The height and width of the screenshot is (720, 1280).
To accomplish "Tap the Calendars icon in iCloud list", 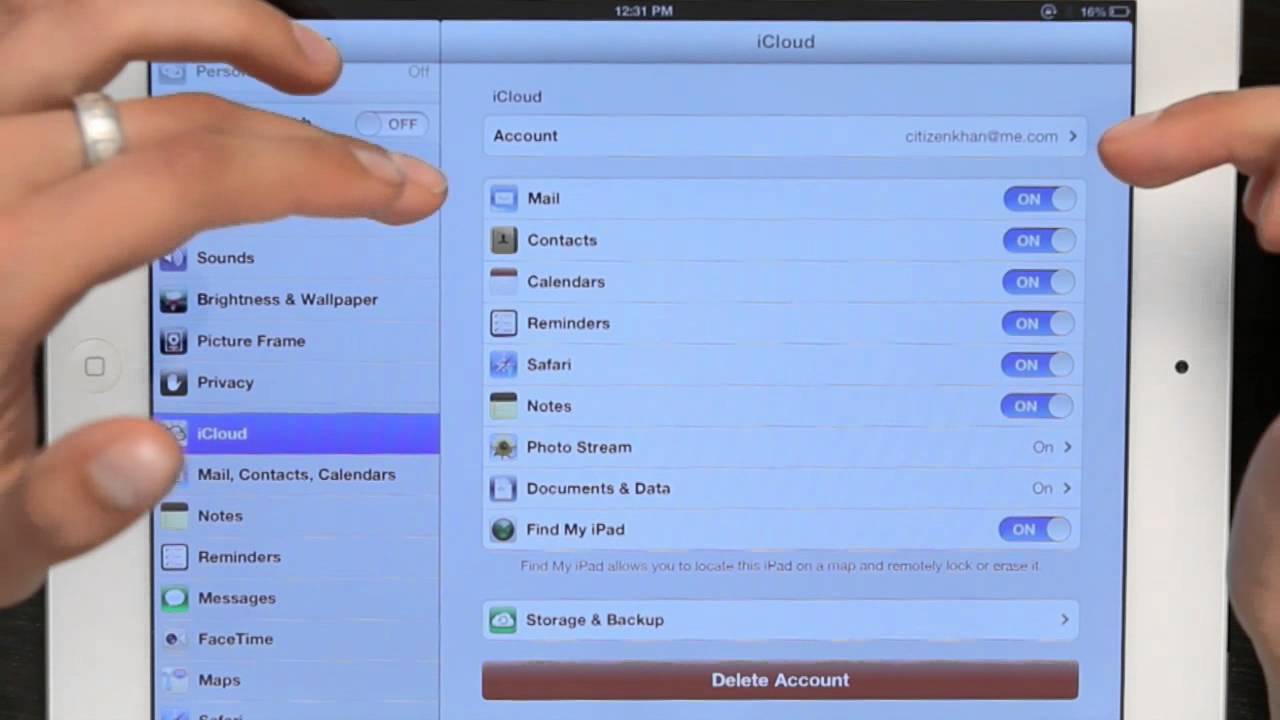I will [504, 281].
